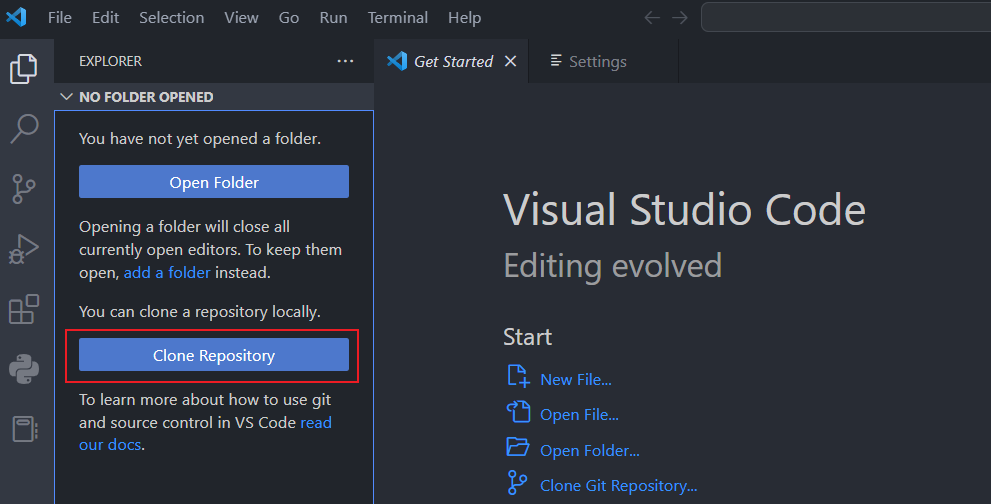Click the 'Start' section heading
991x504 pixels.
pos(528,337)
